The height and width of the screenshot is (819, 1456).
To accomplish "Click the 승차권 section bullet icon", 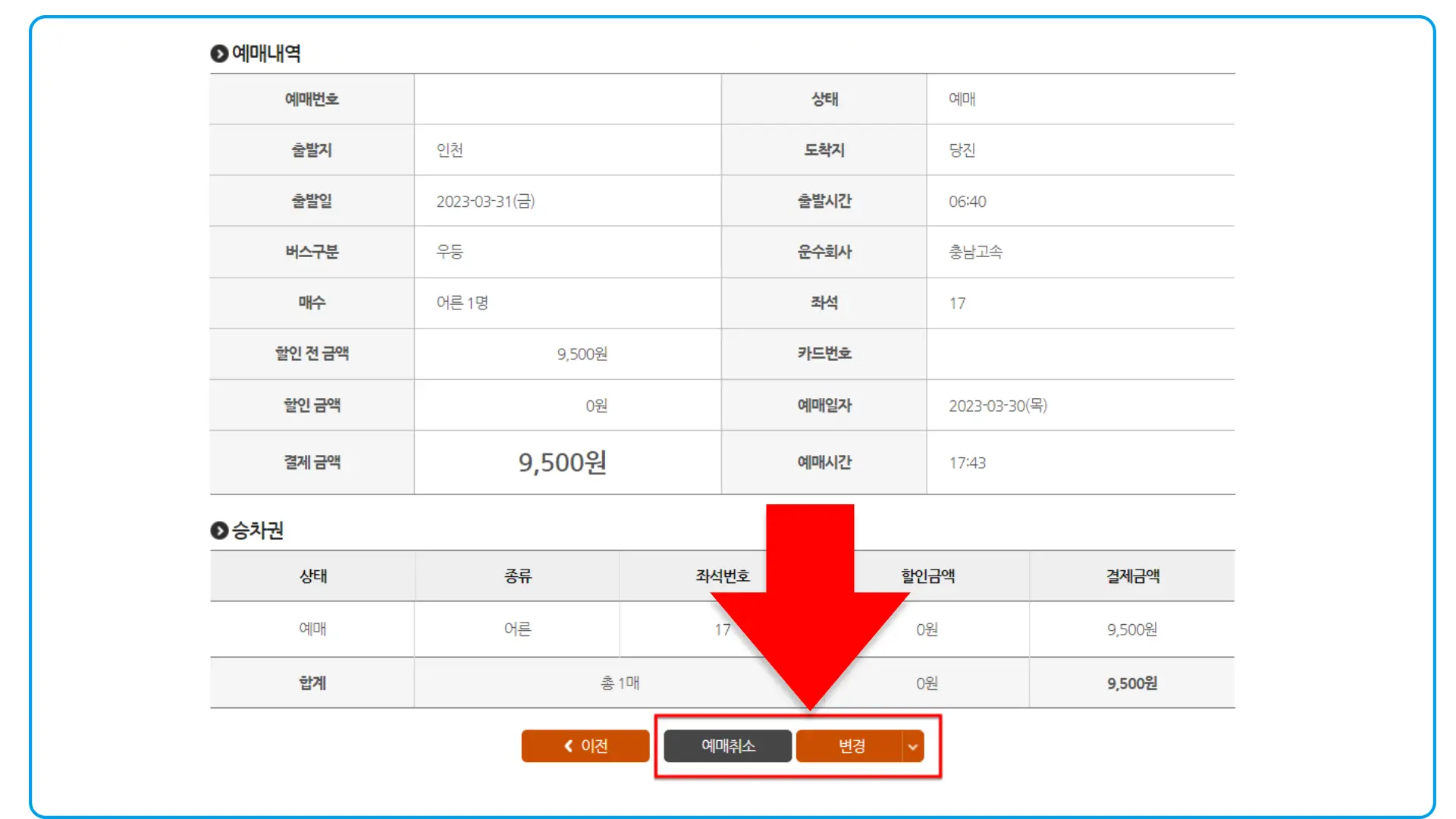I will [x=218, y=531].
